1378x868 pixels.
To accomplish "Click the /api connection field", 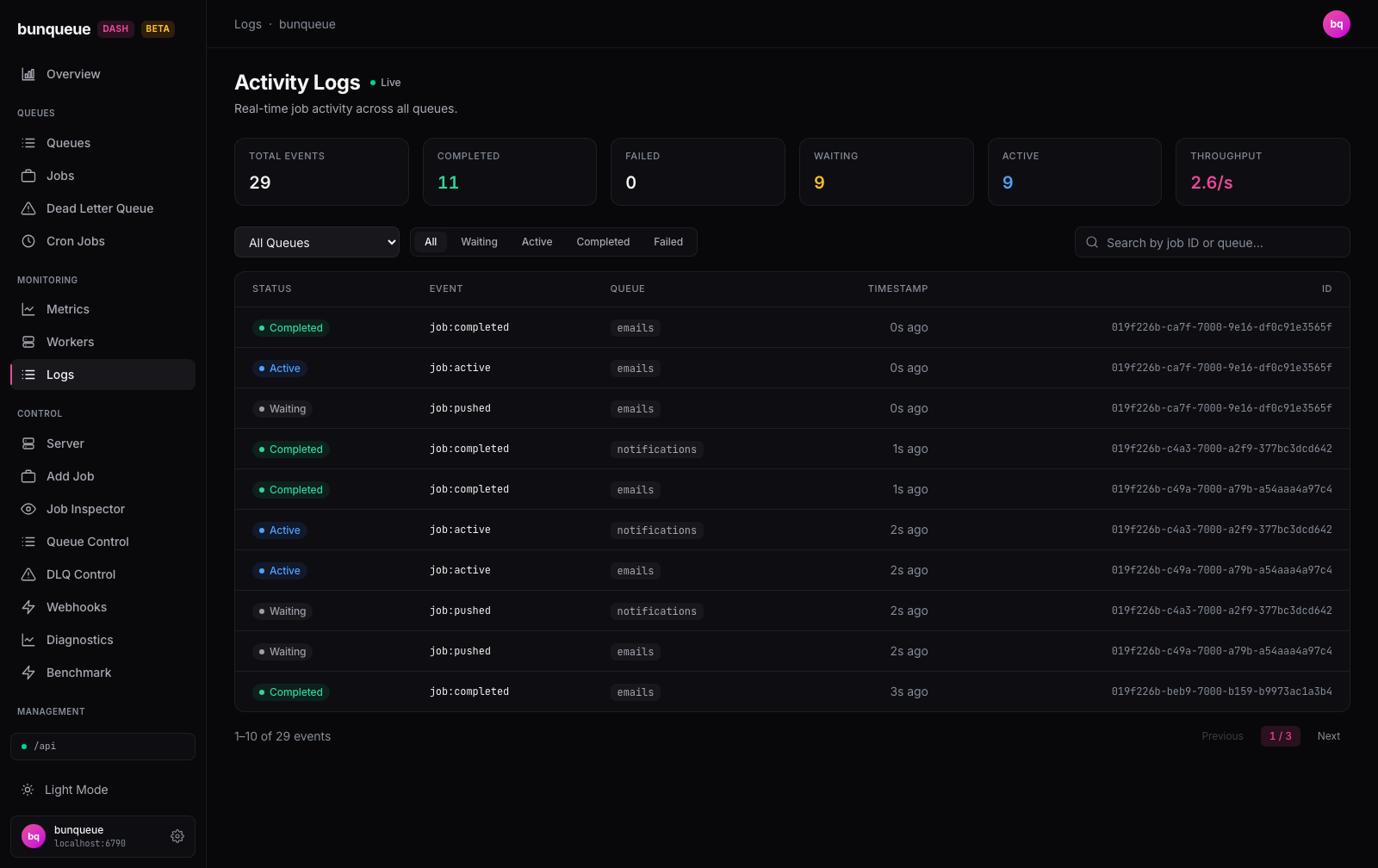I will pos(102,747).
